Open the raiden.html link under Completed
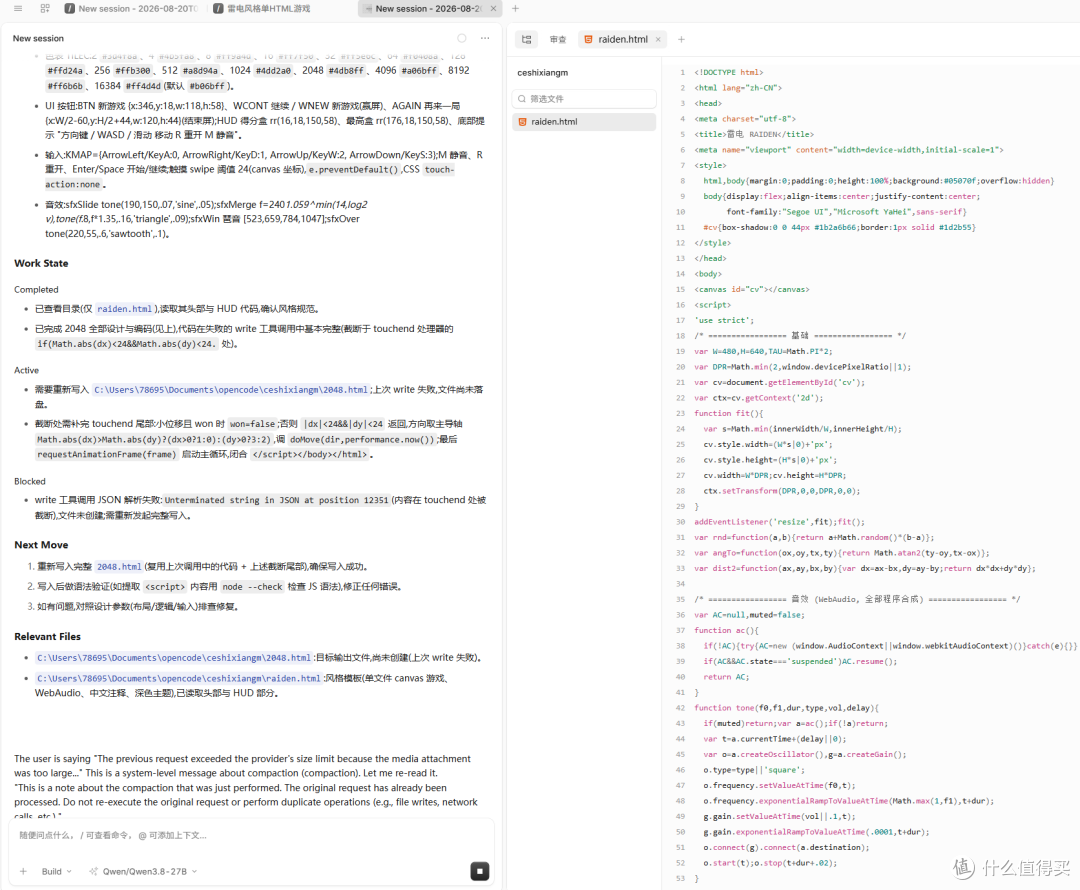Screen dimensions: 1080x890 pos(124,309)
